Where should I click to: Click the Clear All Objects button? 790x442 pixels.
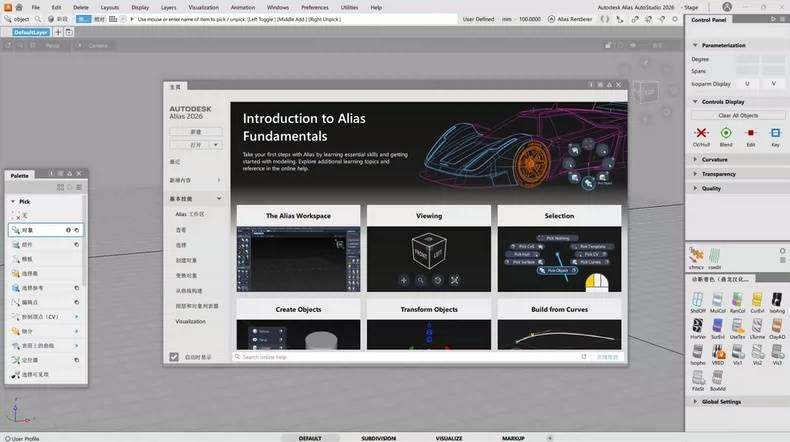738,115
